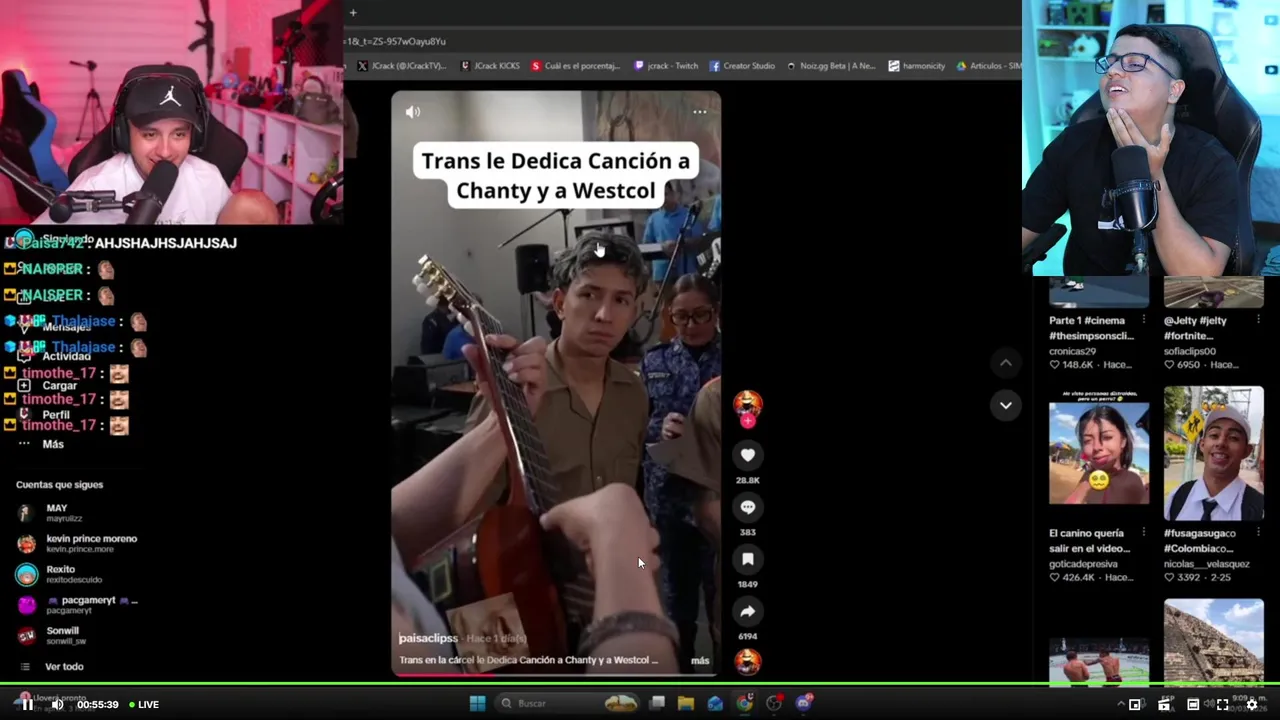Open JCrack KICKS bookmark
The image size is (1280, 720).
point(490,66)
